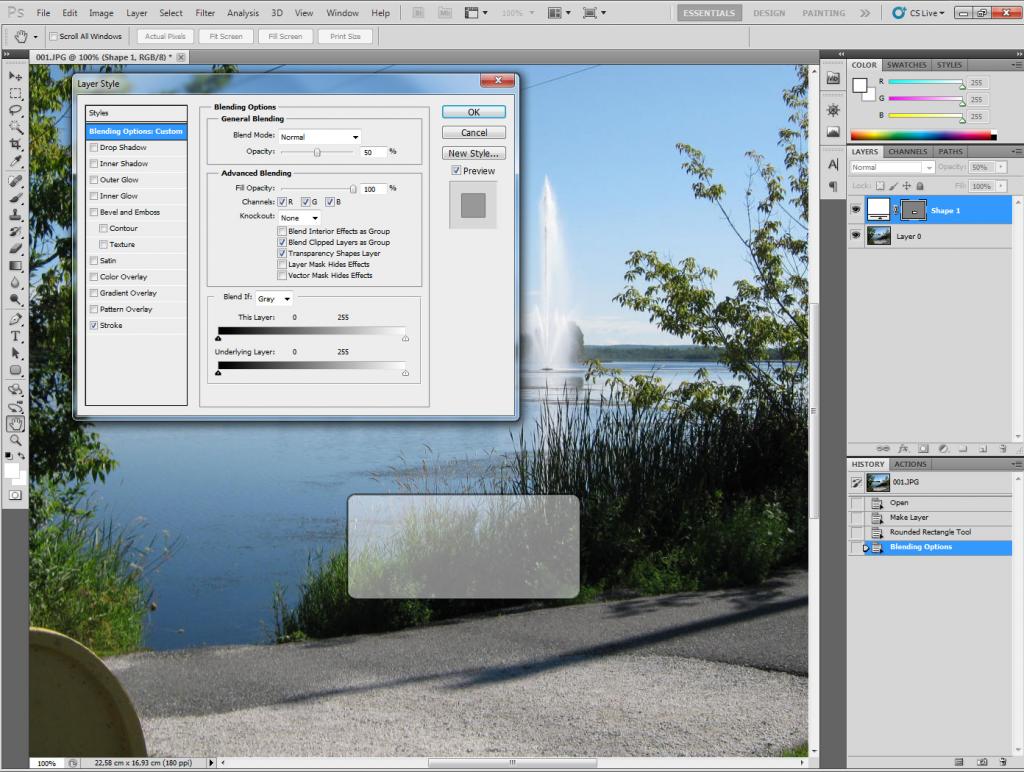This screenshot has height=772, width=1024.
Task: Select the Rectangular Marquee tool
Action: point(15,93)
